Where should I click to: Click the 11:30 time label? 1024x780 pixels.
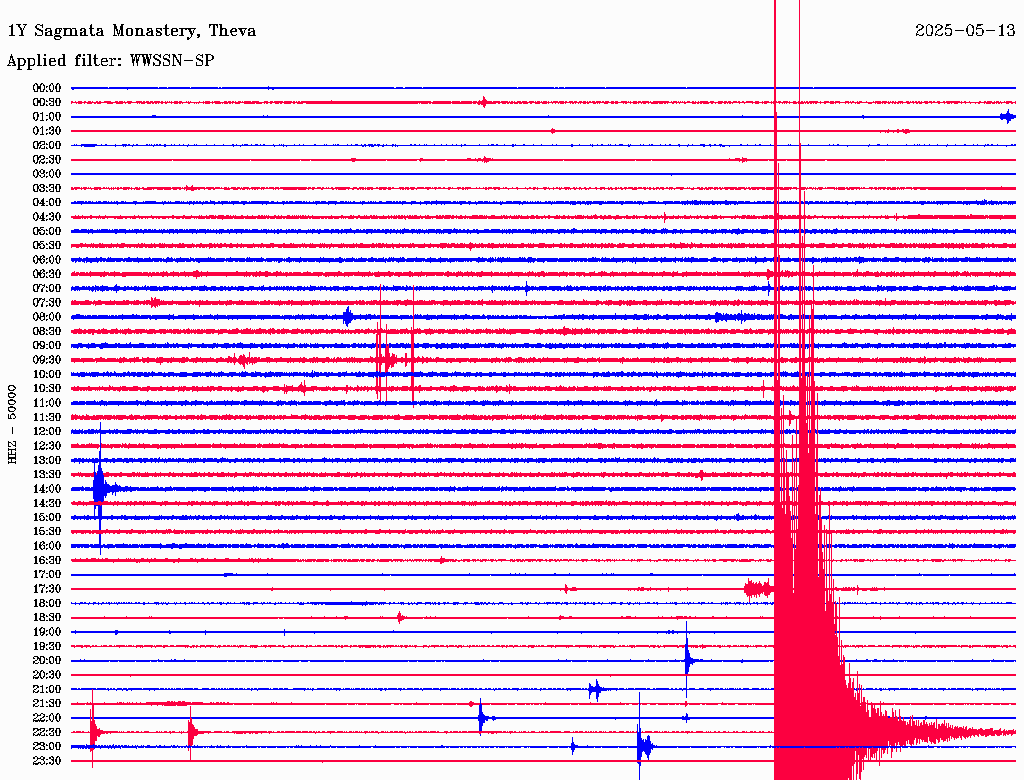point(47,417)
